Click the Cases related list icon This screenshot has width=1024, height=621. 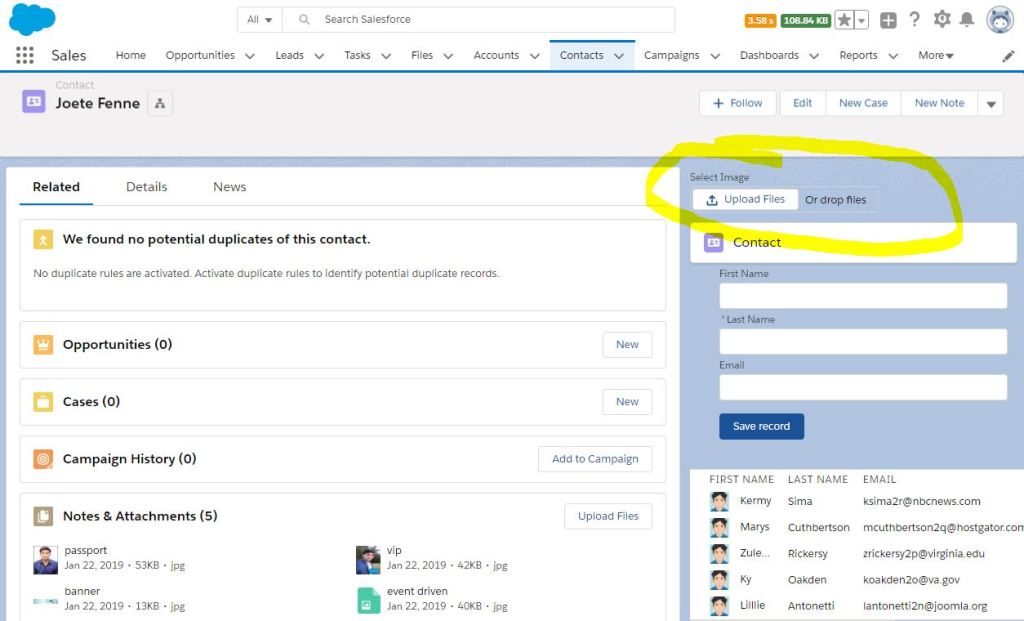click(43, 402)
